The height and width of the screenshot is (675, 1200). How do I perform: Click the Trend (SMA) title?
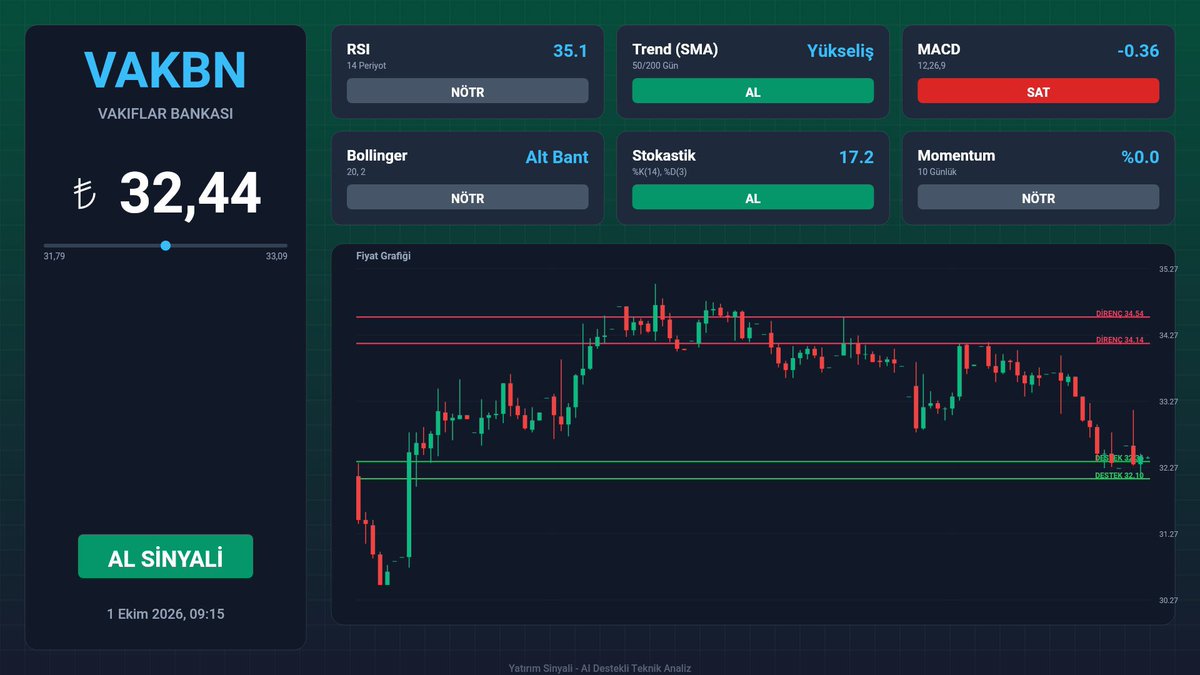tap(675, 49)
